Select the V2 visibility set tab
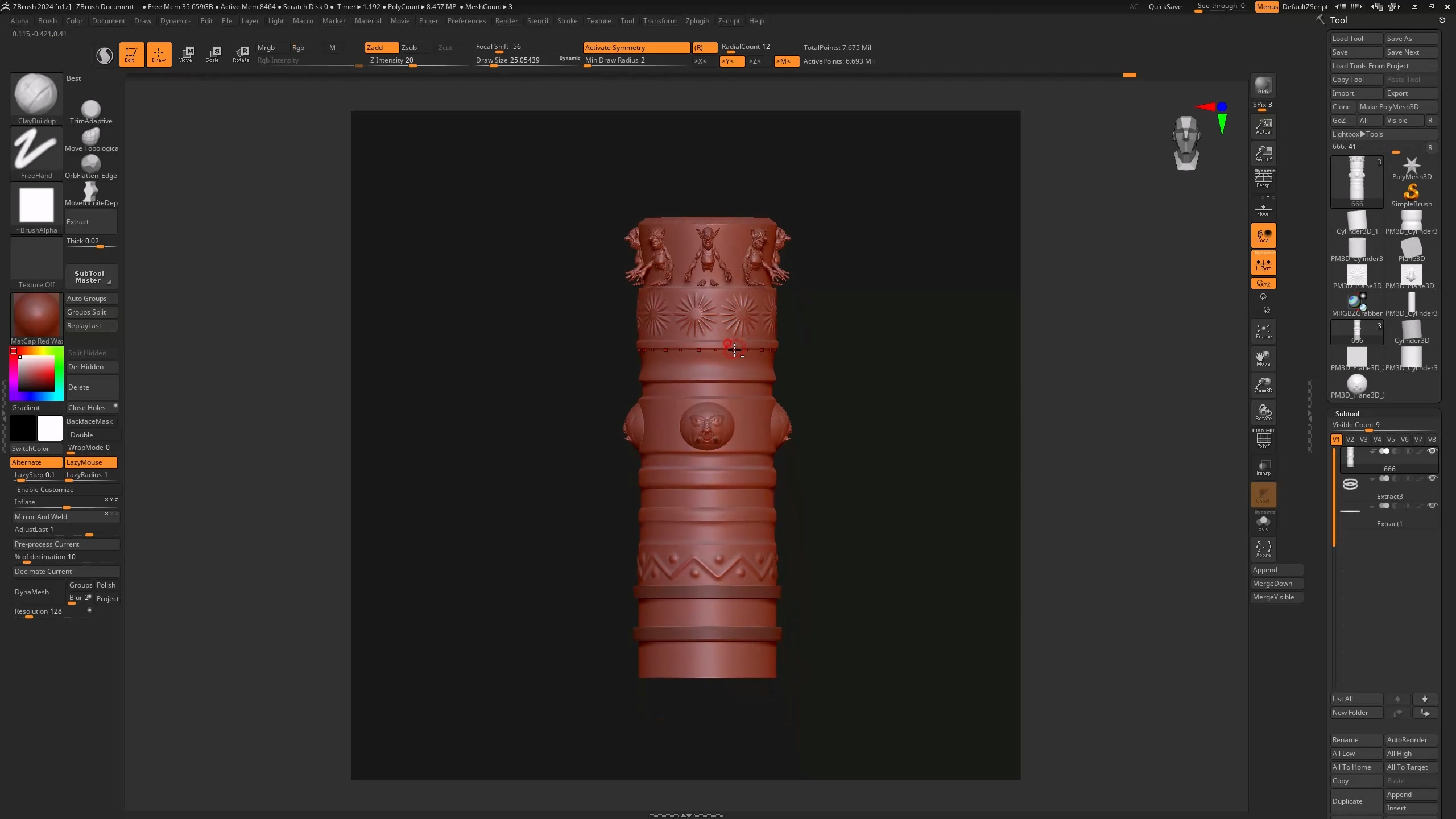The height and width of the screenshot is (819, 1456). [1350, 440]
